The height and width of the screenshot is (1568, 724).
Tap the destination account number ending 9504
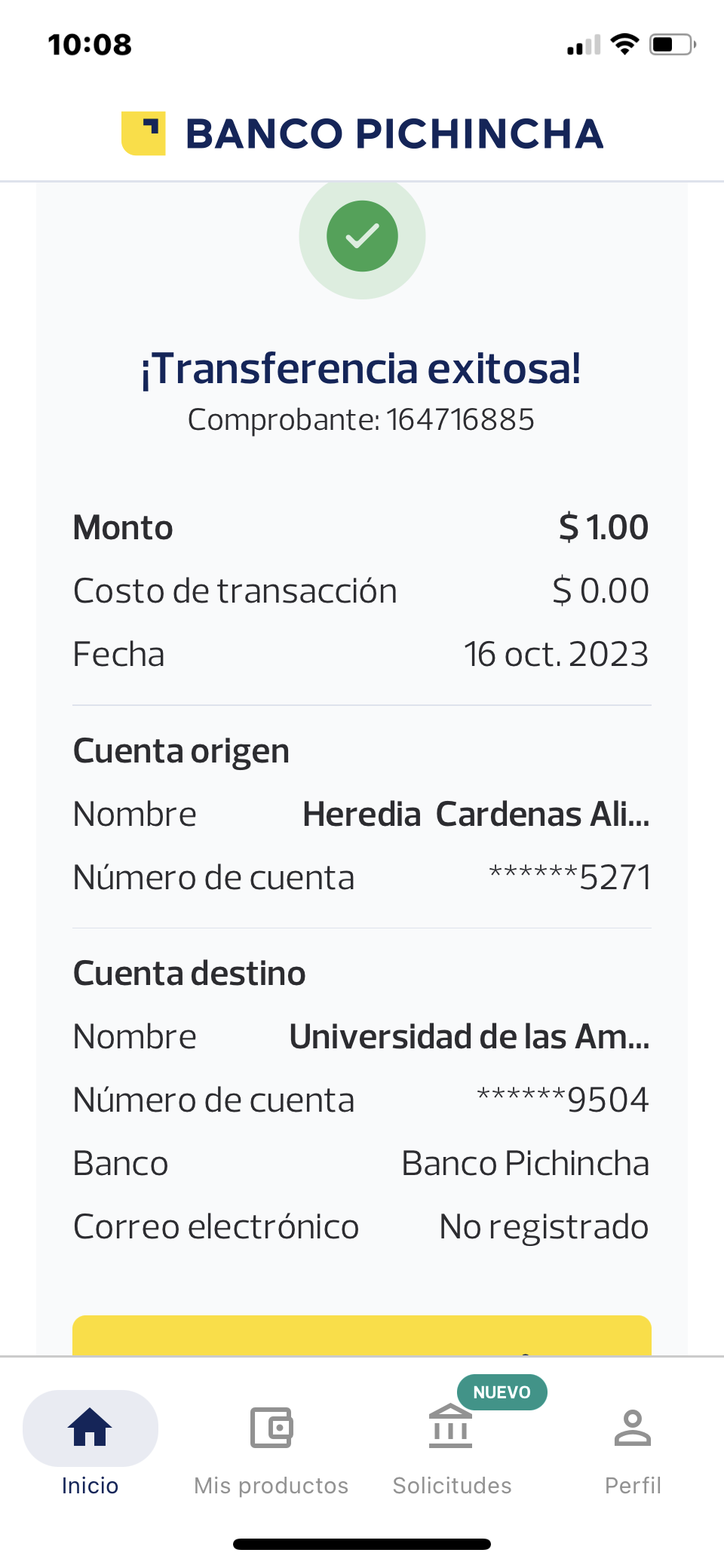point(563,1100)
